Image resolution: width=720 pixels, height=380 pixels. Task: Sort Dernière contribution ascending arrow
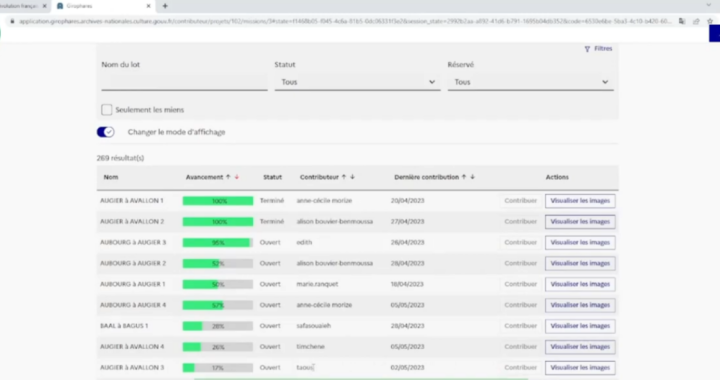click(x=464, y=177)
